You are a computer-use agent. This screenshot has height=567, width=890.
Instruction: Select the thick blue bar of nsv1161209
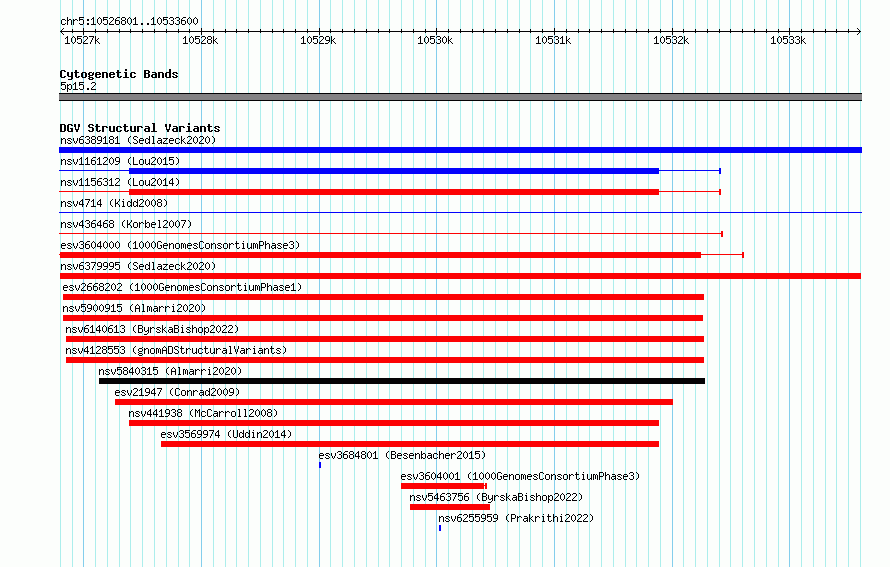click(394, 171)
